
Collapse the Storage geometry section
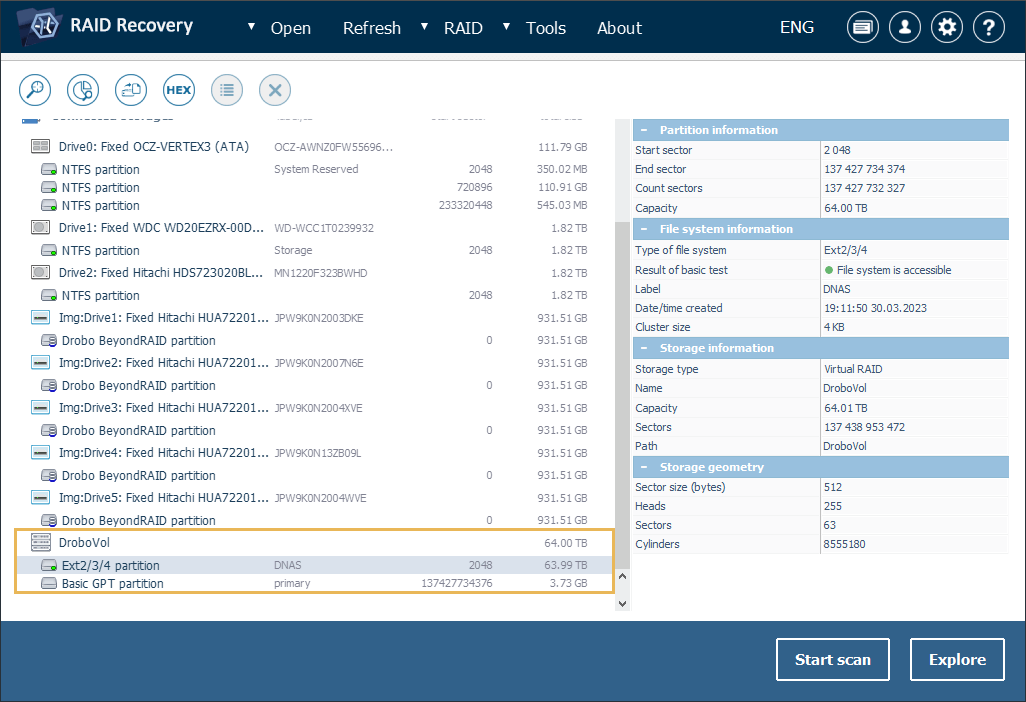tap(644, 467)
